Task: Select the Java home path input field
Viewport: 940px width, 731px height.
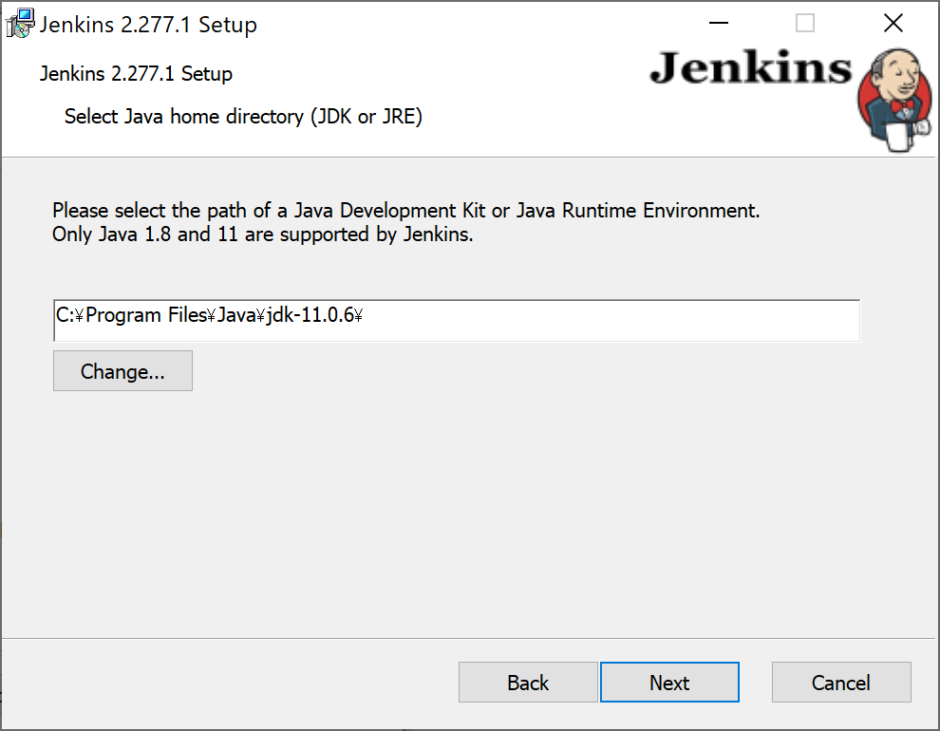Action: [x=456, y=320]
